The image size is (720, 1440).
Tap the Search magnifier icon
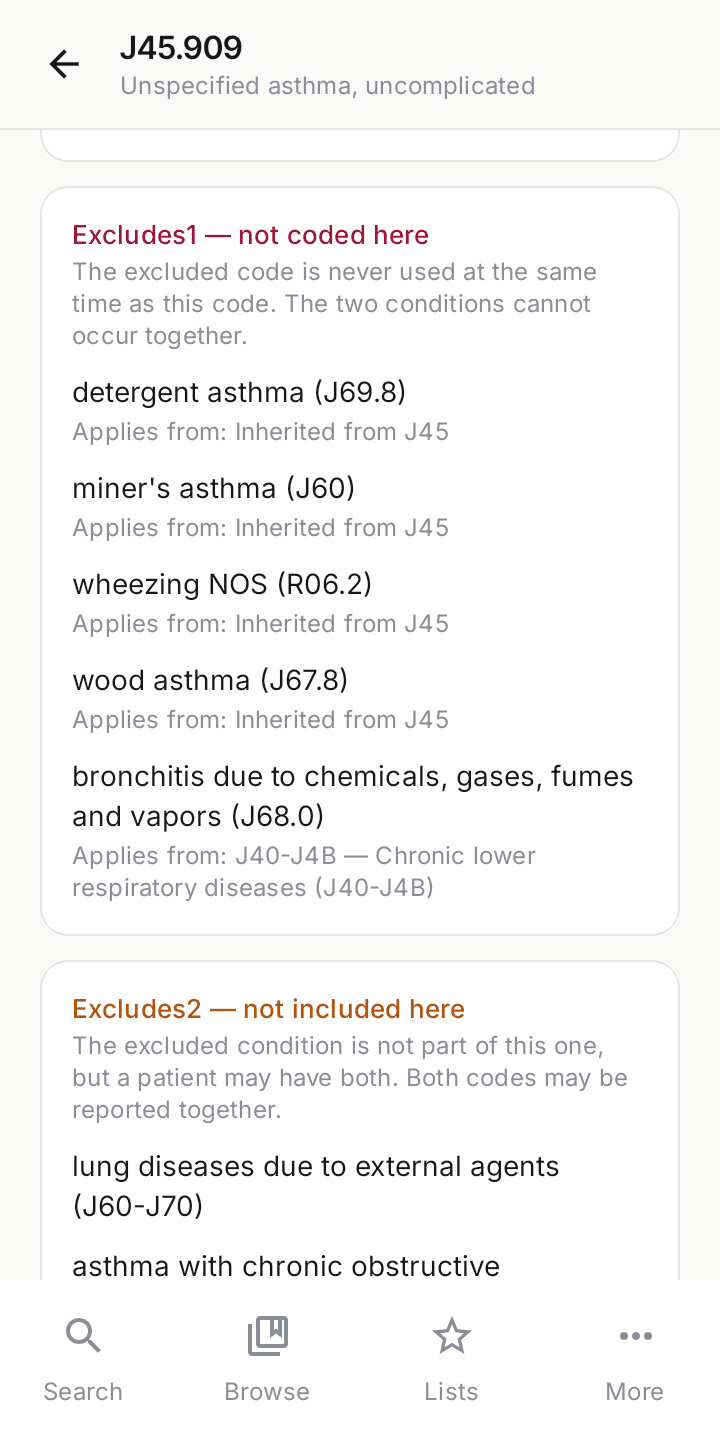pyautogui.click(x=83, y=1335)
